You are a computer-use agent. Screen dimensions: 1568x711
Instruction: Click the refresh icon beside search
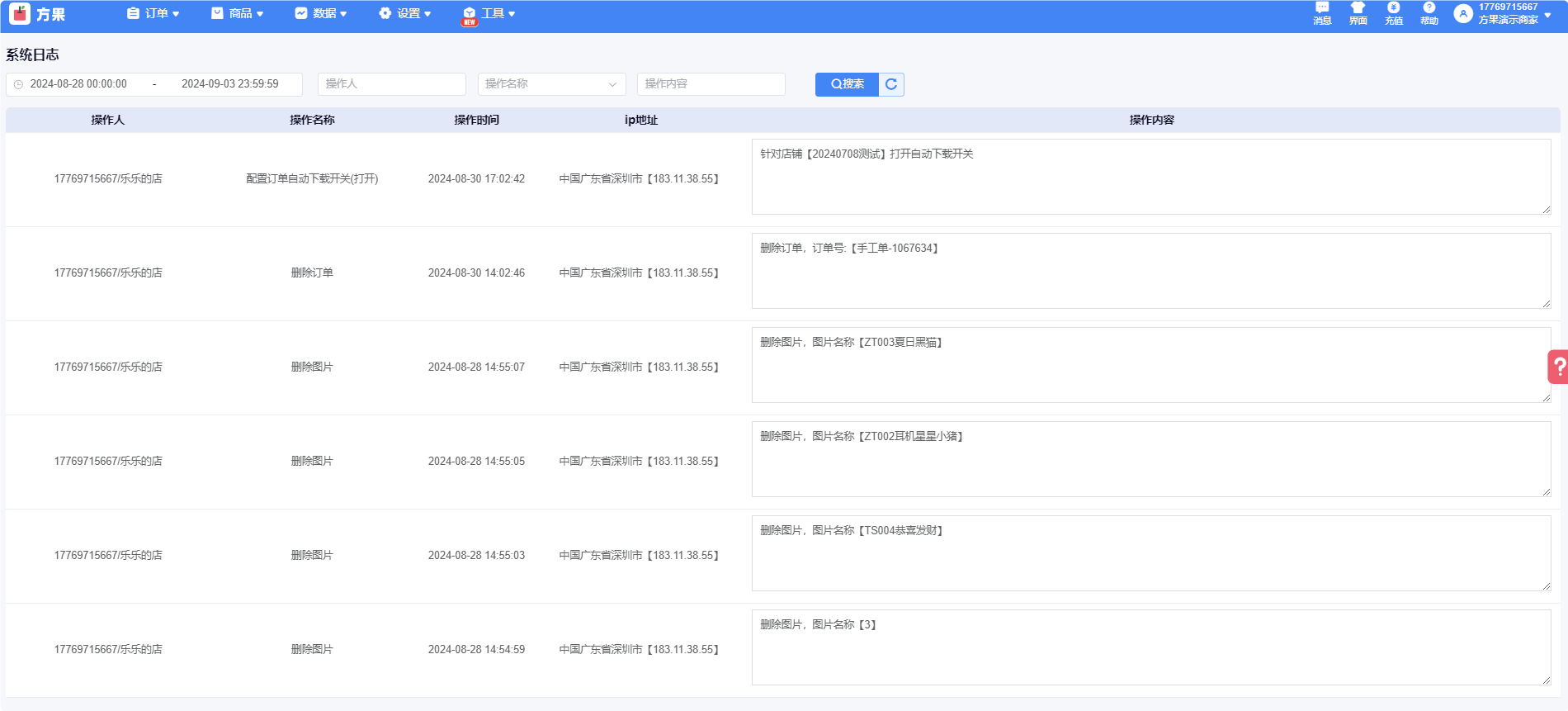coord(891,84)
